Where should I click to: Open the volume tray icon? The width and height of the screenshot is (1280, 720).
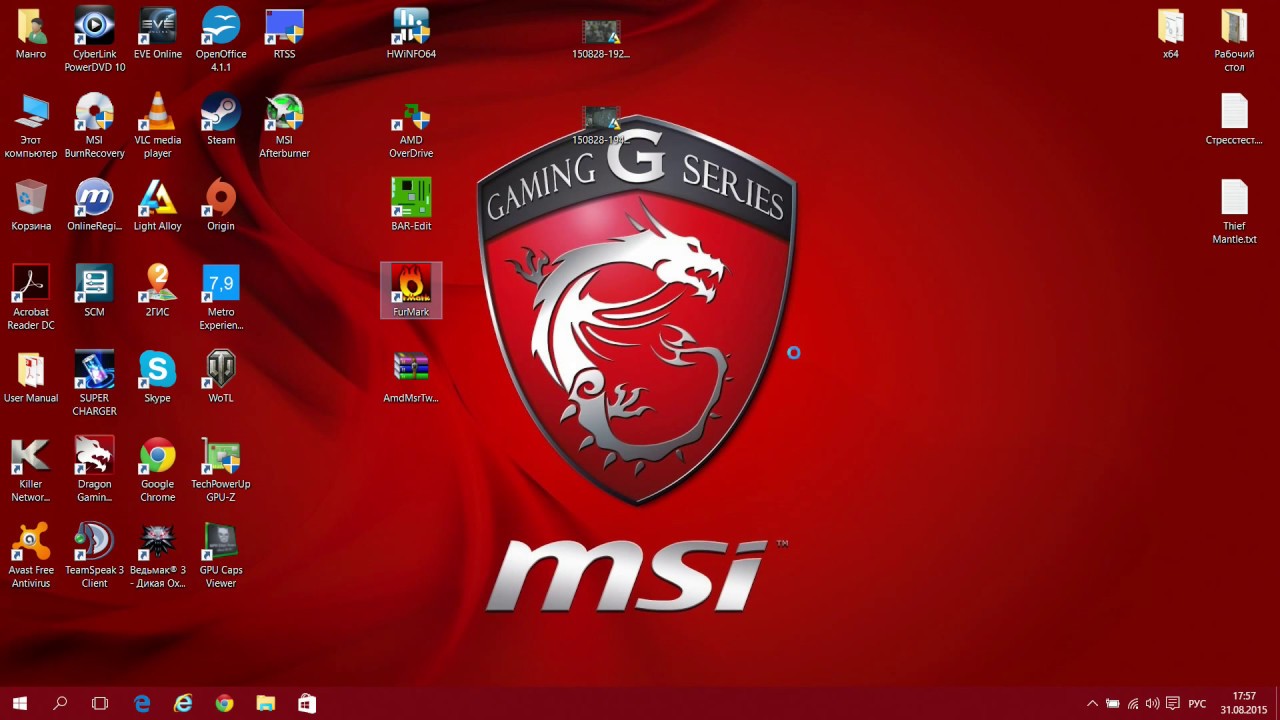pyautogui.click(x=1152, y=704)
